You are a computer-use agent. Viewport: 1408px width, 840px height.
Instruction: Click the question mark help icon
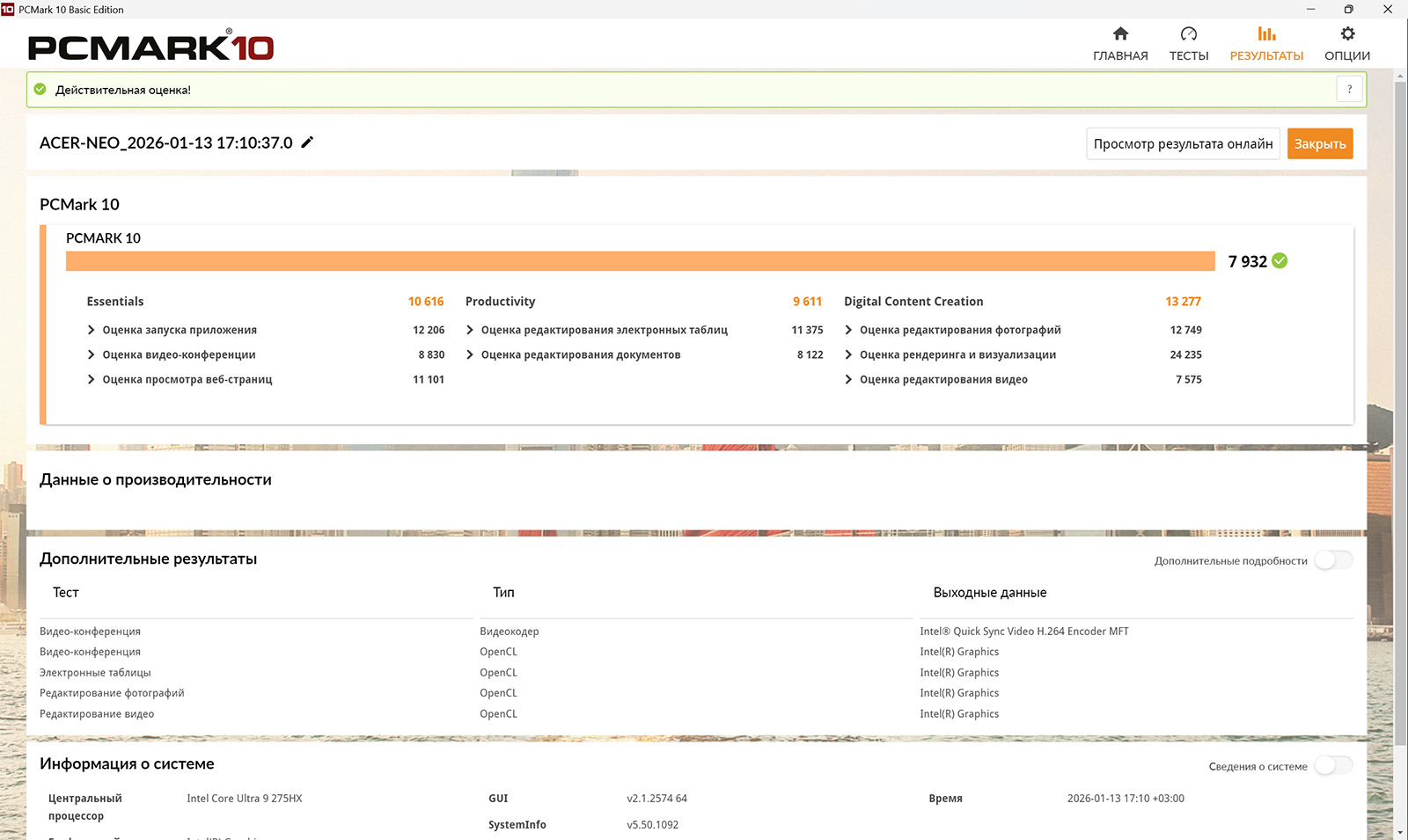coord(1349,89)
